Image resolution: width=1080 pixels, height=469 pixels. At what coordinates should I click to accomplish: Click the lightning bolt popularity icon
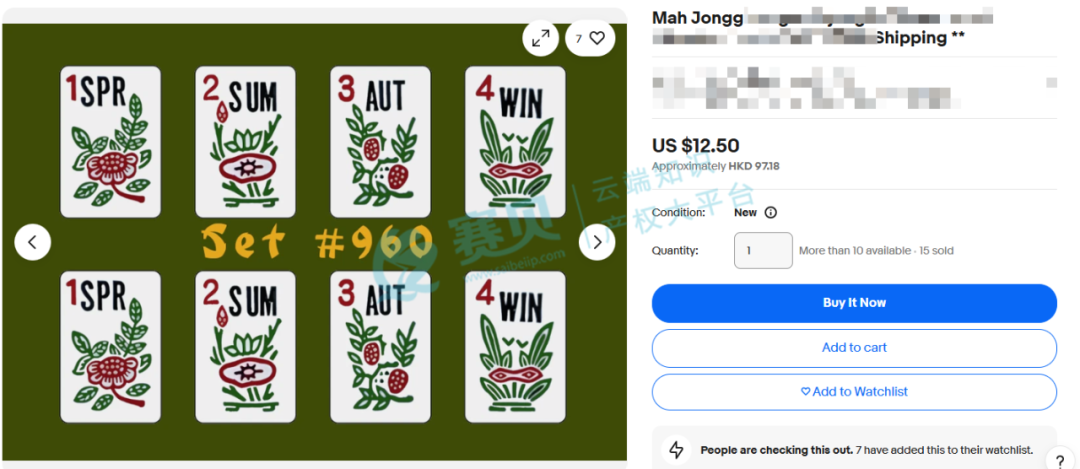[676, 450]
